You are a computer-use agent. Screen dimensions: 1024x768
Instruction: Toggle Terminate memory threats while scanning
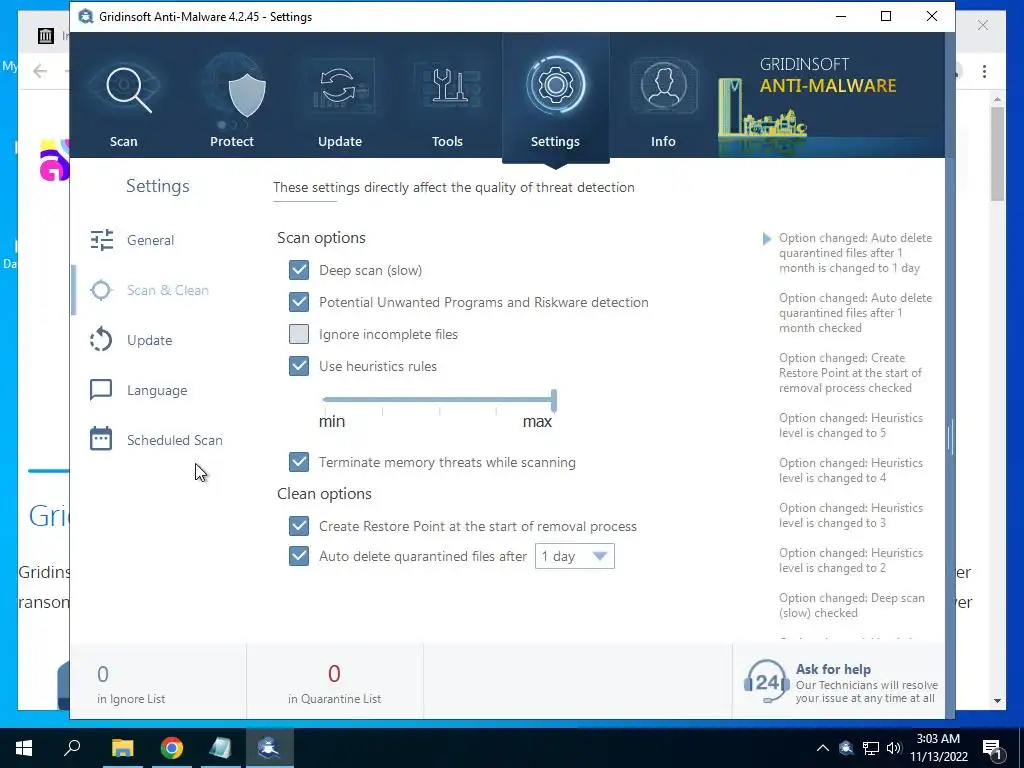tap(299, 462)
